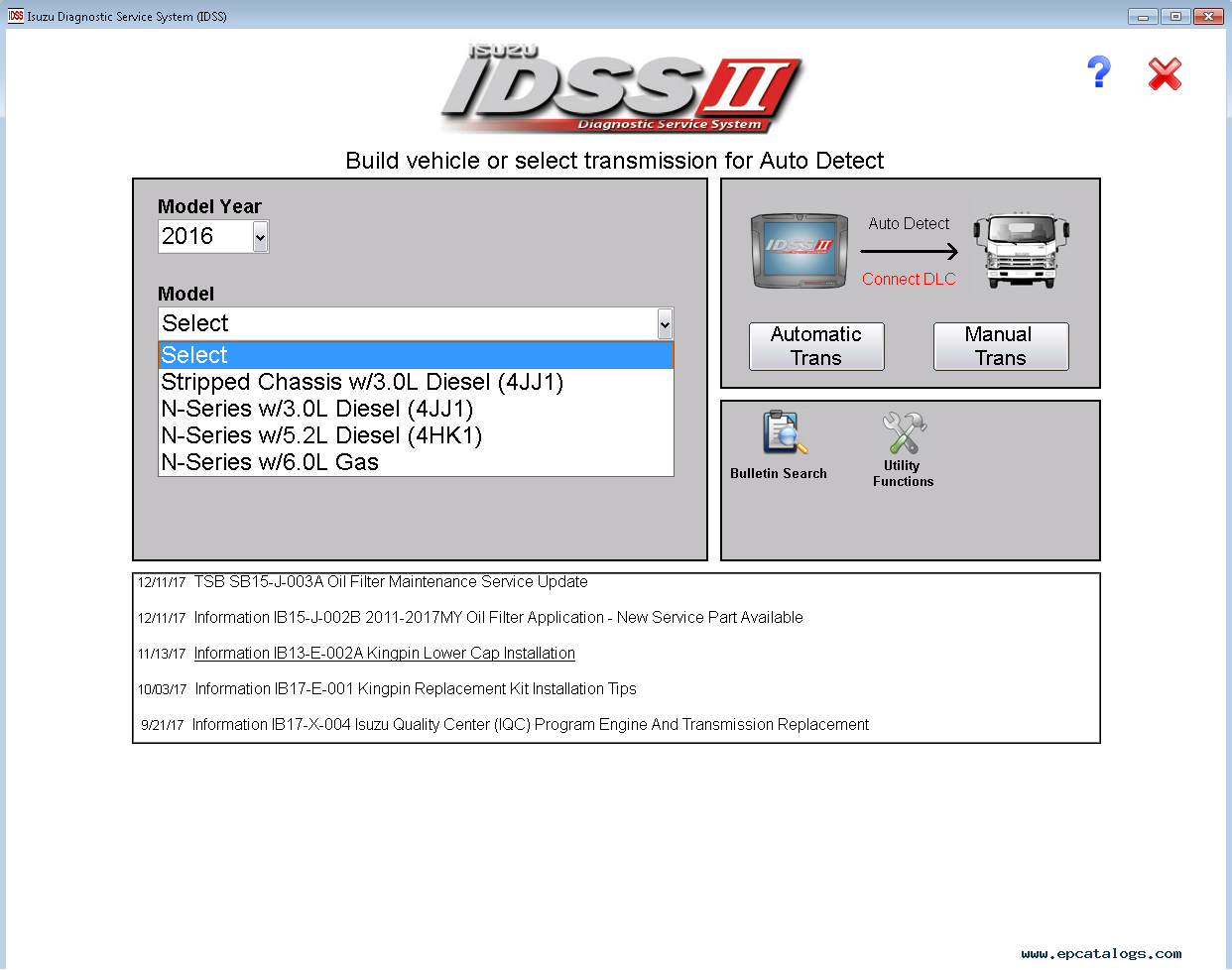Choose N-Series w/6.0L Gas
The width and height of the screenshot is (1232, 970).
click(x=416, y=462)
